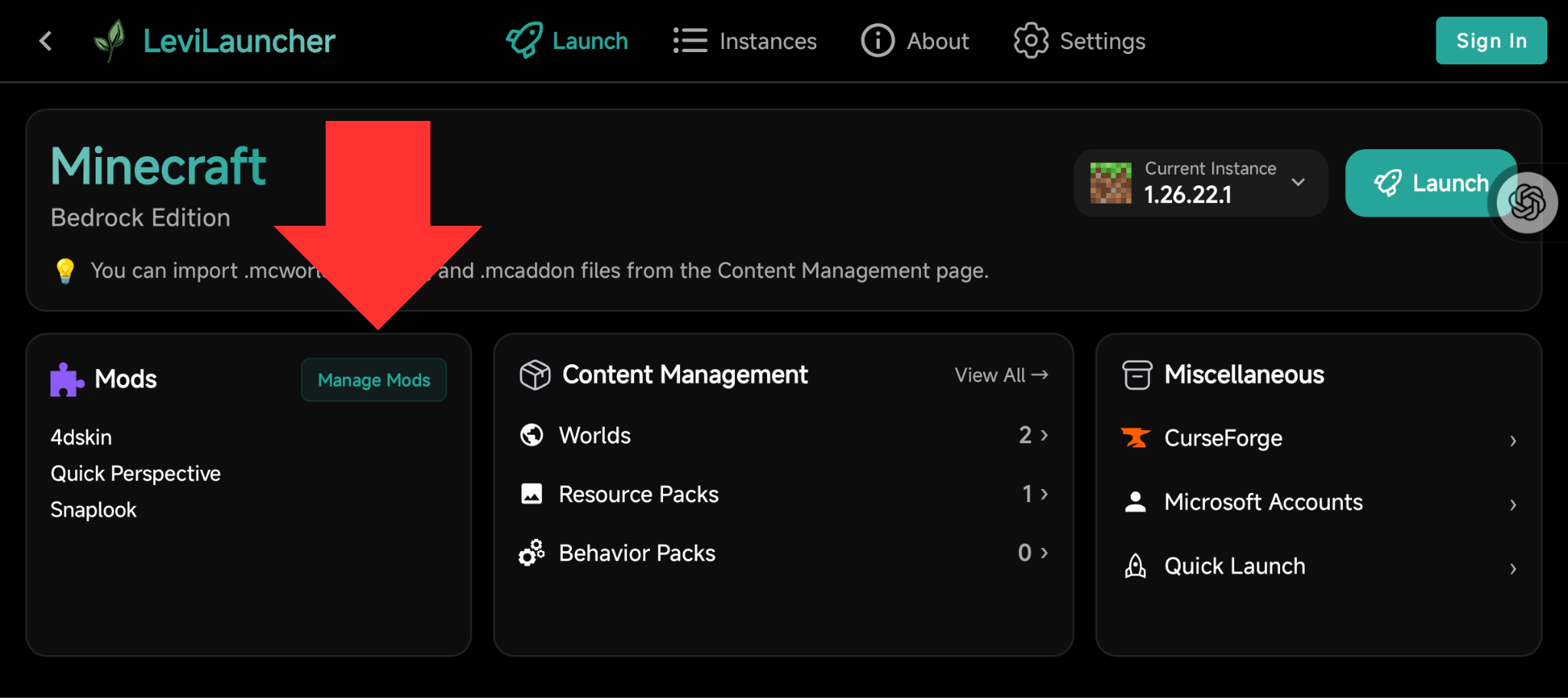Click the LeviLauncher title text
The image size is (1568, 698).
239,41
